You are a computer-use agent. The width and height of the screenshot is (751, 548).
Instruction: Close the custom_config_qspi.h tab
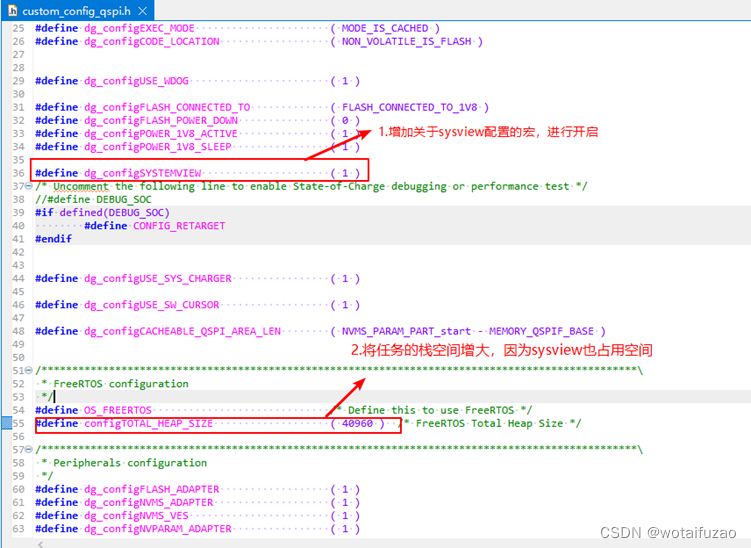(142, 11)
